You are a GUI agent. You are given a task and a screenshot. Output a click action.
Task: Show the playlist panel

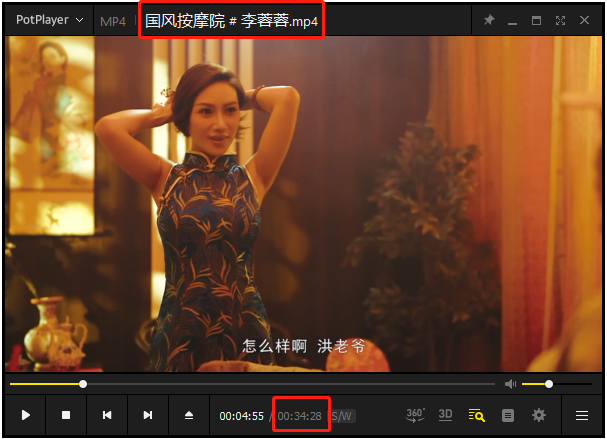pyautogui.click(x=508, y=415)
